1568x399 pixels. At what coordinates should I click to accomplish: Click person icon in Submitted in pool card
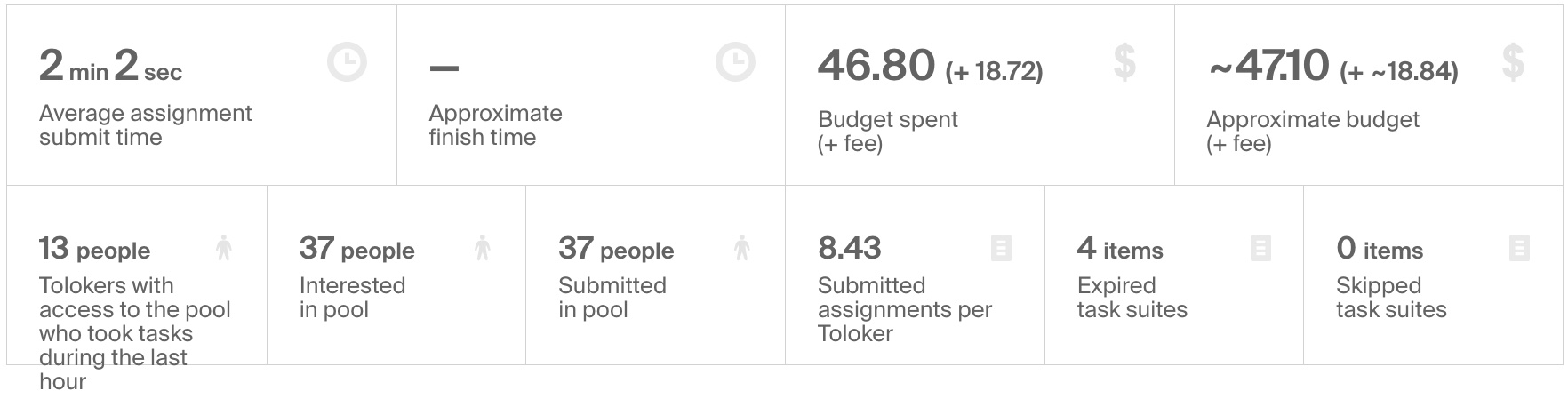742,248
